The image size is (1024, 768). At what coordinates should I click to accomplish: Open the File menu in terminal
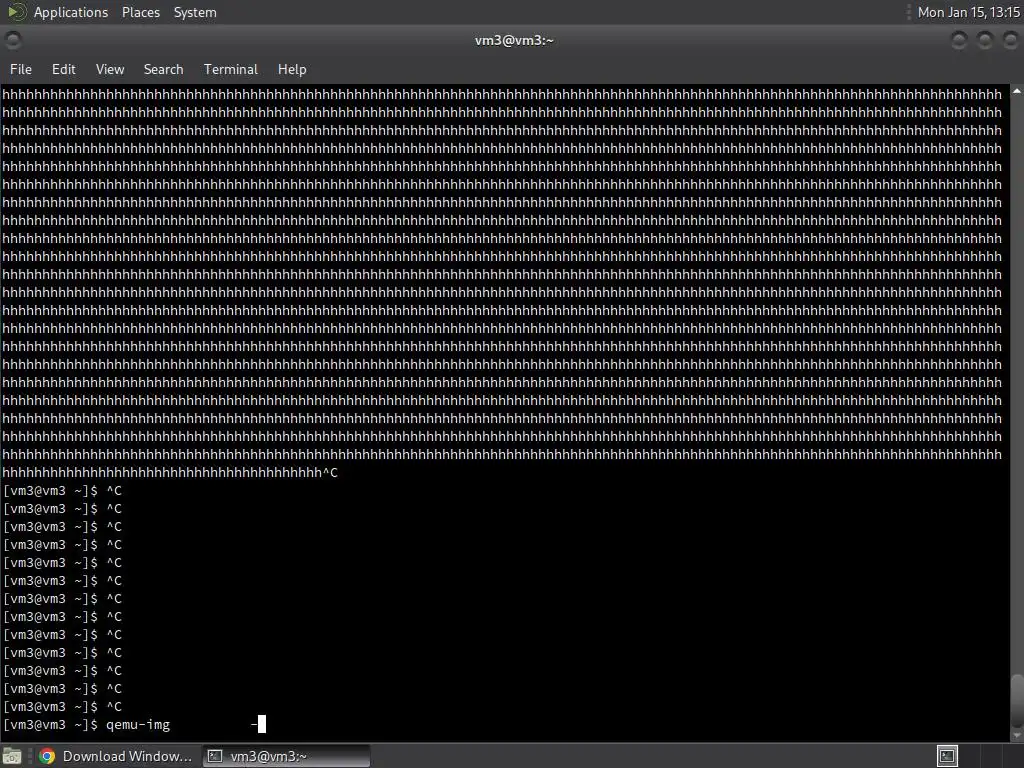point(20,69)
